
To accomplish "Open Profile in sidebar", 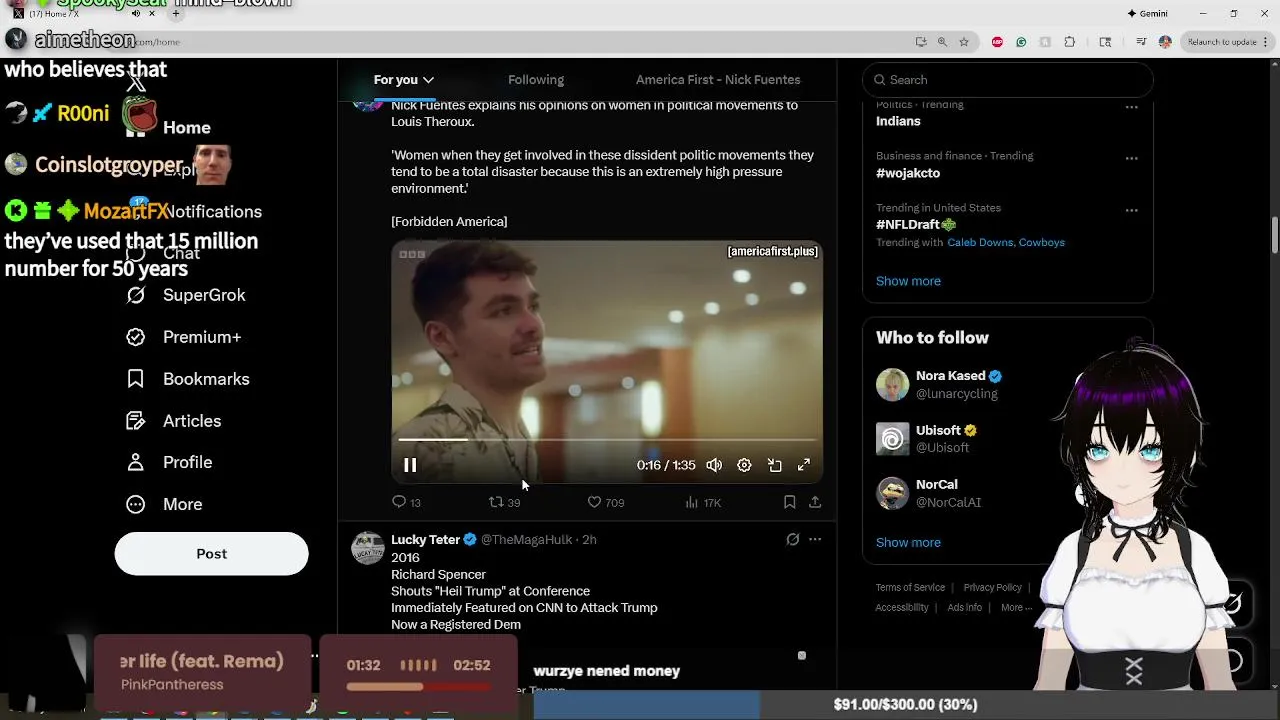I will tap(169, 462).
